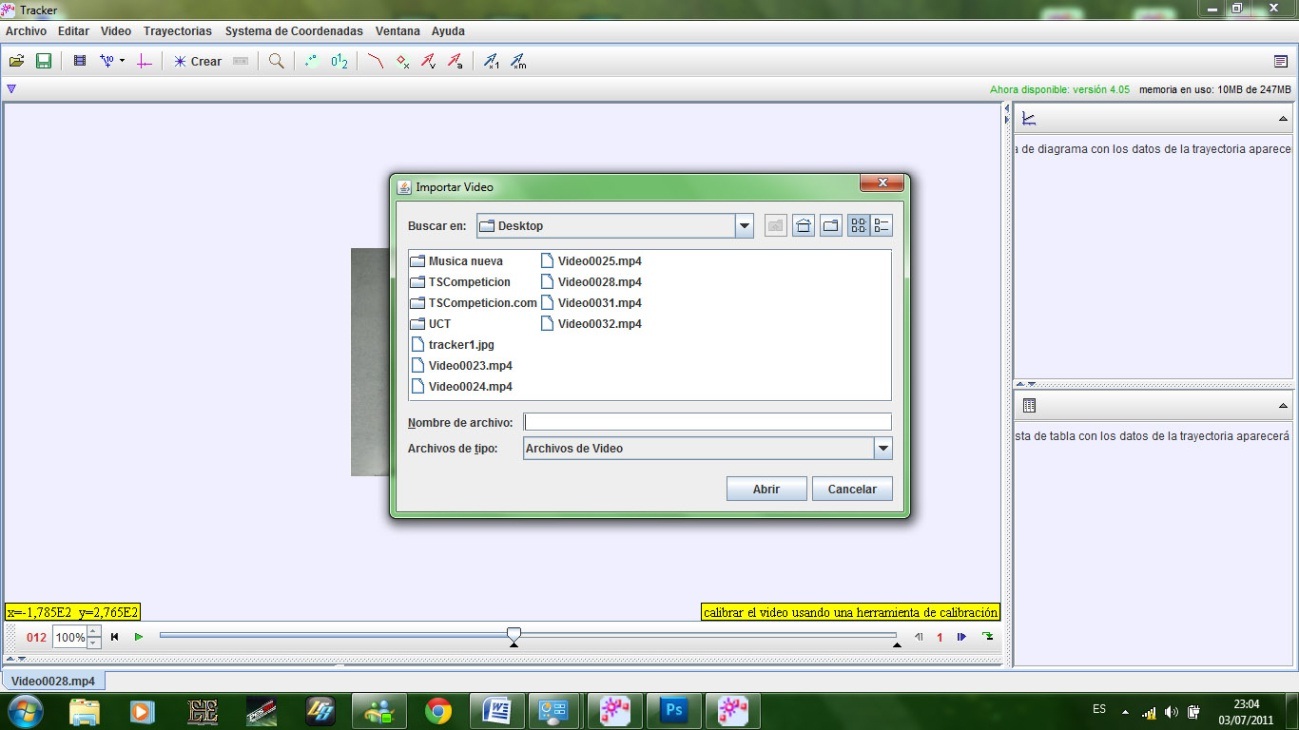Click the Desktop up-one-level folder icon
Image resolution: width=1299 pixels, height=730 pixels.
point(776,225)
